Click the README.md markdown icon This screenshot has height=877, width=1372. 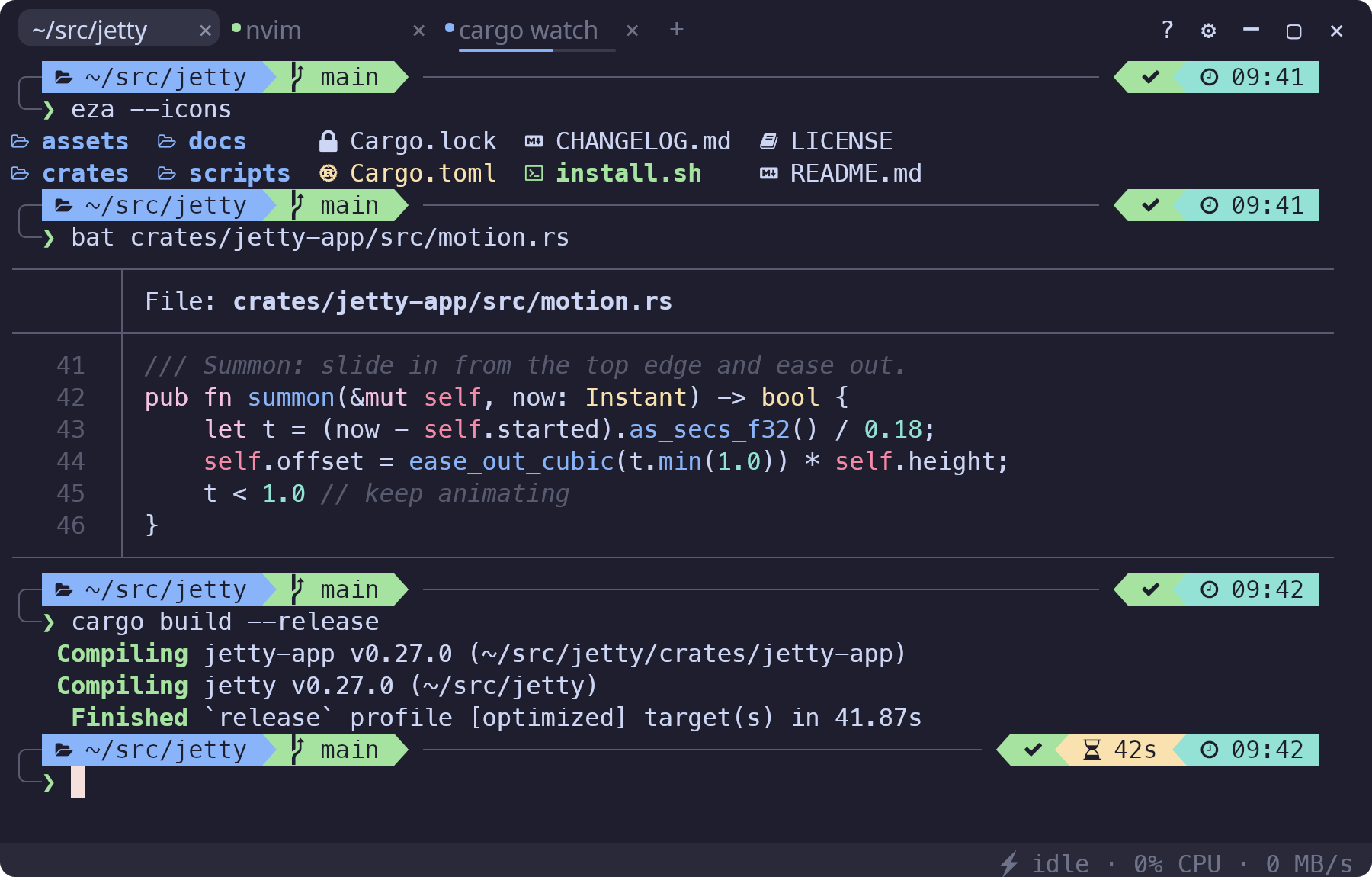pos(769,173)
